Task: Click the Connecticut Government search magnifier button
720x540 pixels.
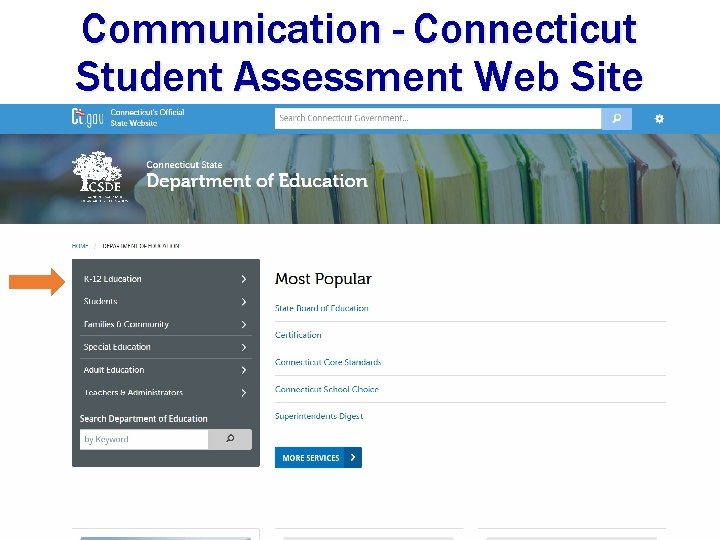Action: 616,118
